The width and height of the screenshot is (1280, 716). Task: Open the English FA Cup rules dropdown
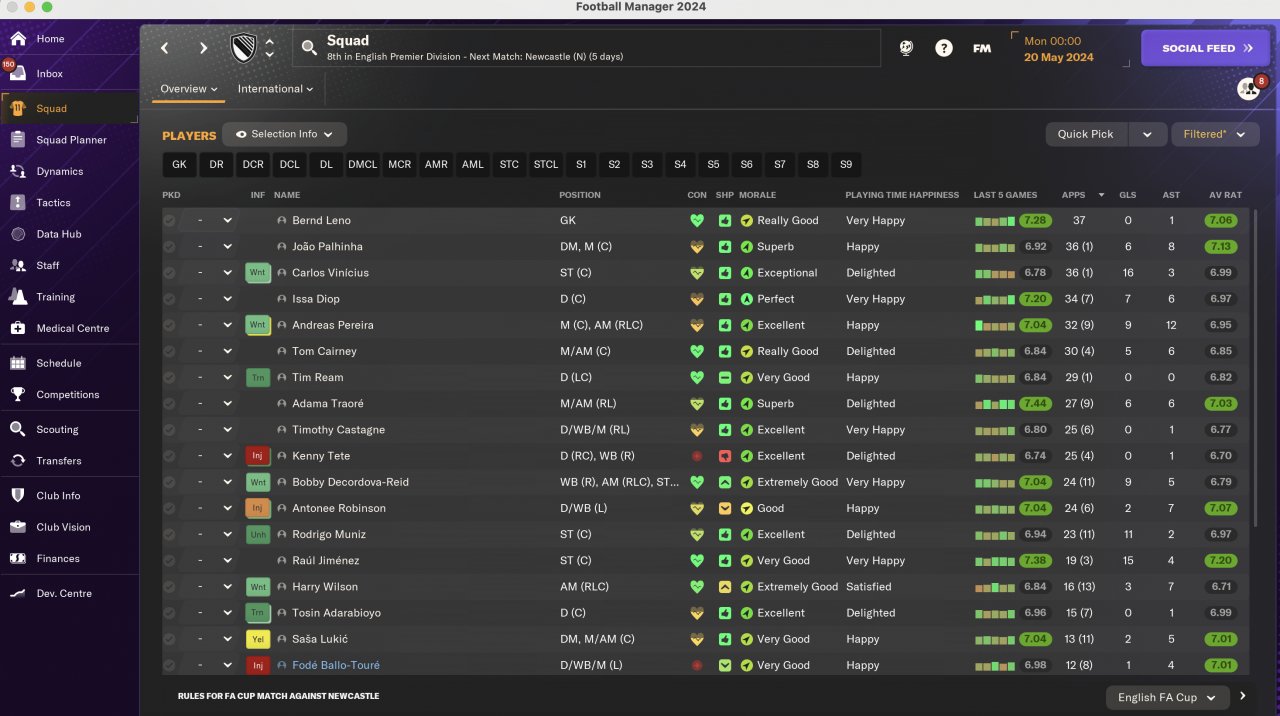[x=1167, y=697]
